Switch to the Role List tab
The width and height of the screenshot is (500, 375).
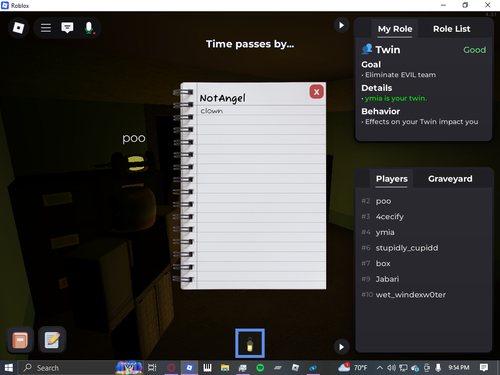tap(452, 29)
